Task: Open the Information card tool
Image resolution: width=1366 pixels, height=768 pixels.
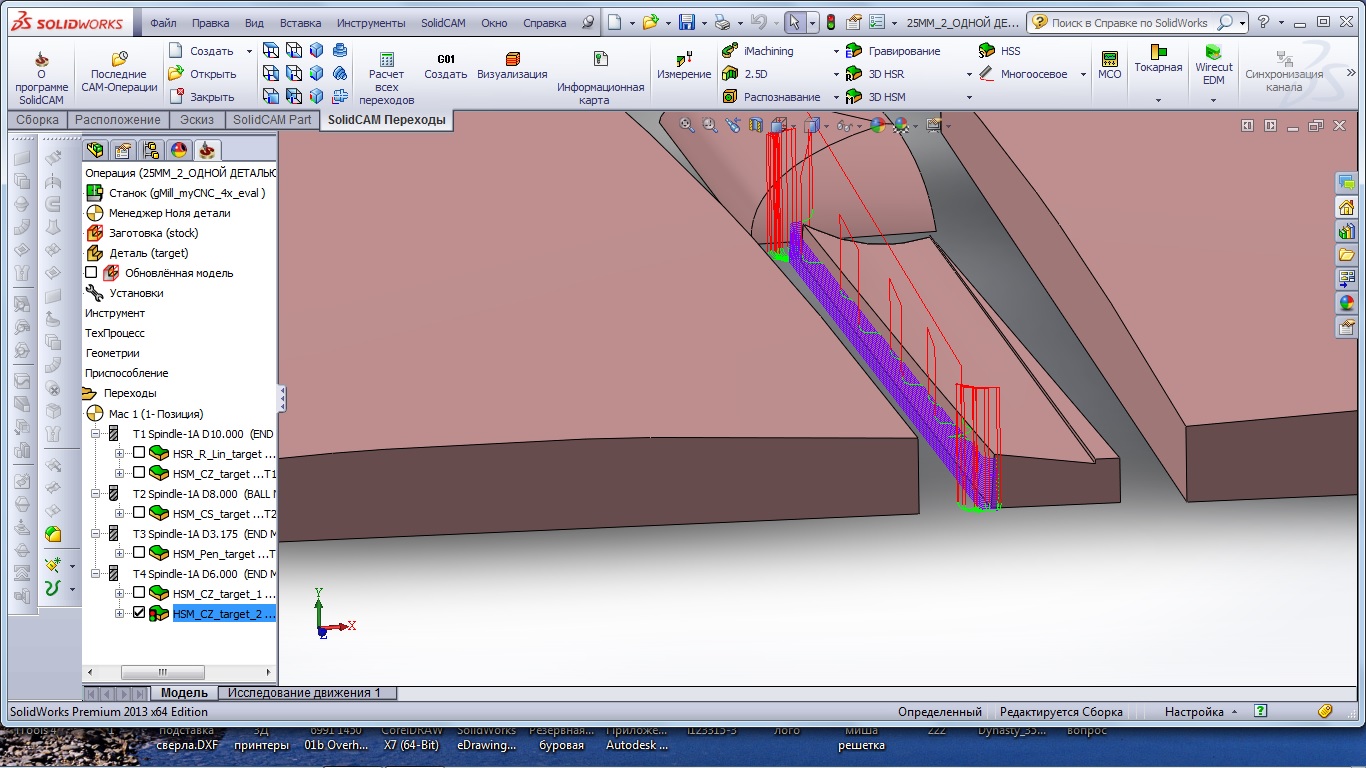Action: click(x=600, y=62)
